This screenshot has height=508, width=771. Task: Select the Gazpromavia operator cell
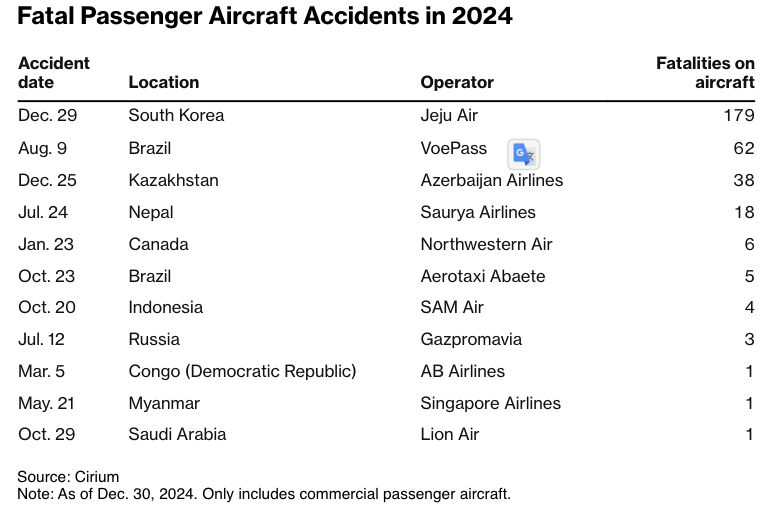(471, 339)
